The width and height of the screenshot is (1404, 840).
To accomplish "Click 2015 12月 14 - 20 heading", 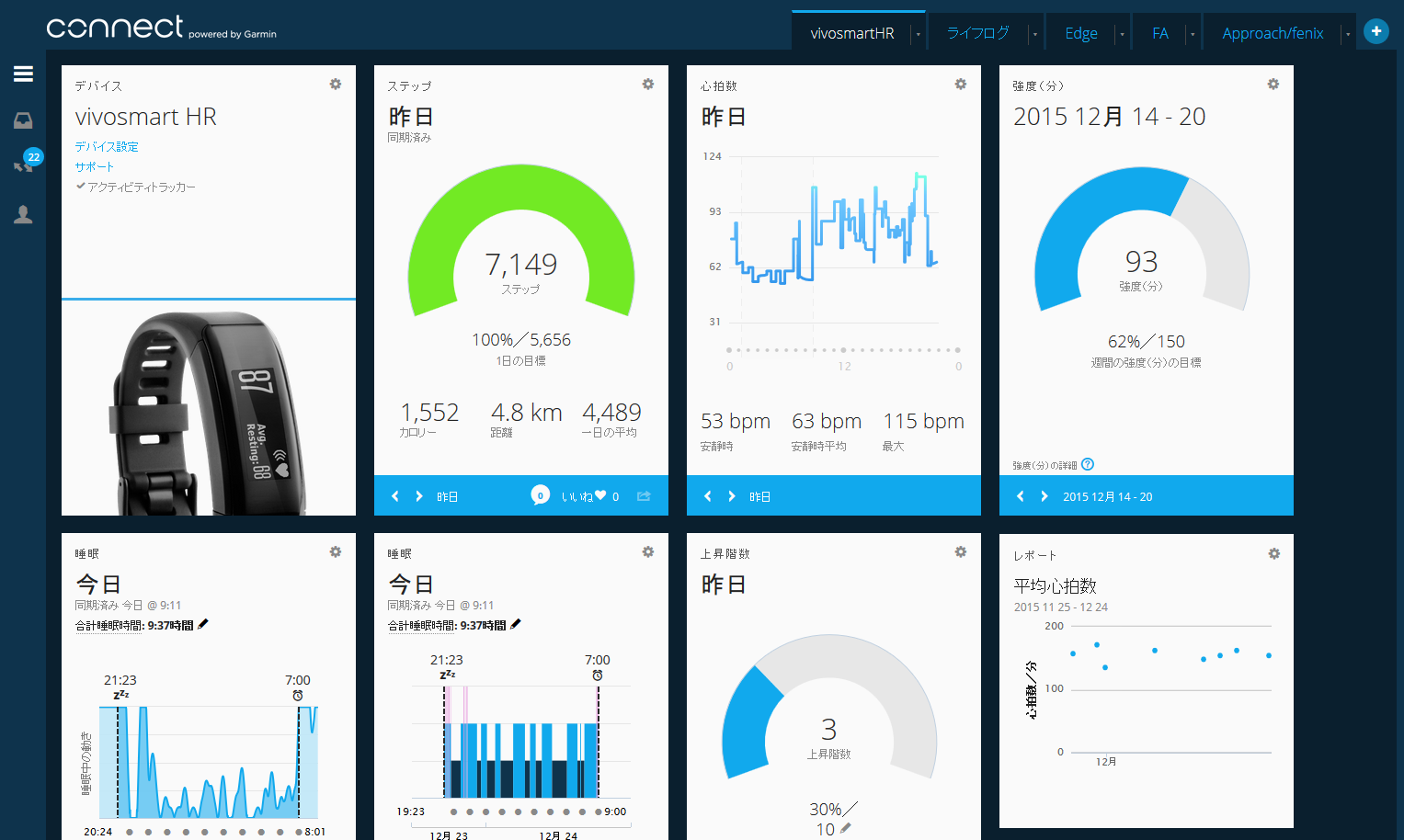I will (1109, 117).
